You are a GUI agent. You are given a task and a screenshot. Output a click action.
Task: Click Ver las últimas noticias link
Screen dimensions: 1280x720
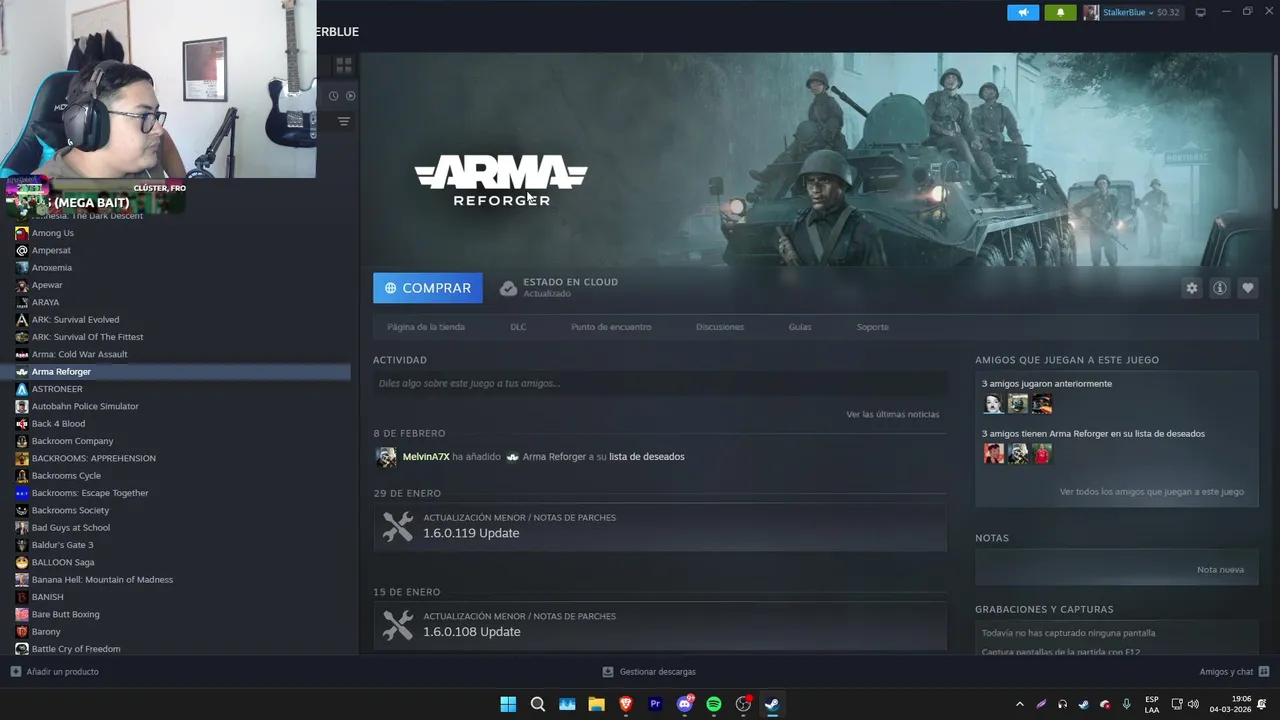coord(892,414)
